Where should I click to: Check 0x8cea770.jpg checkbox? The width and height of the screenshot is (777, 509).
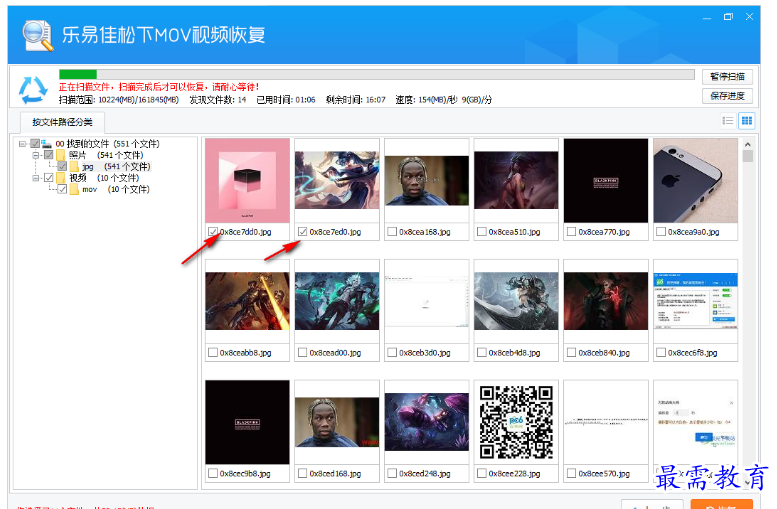[571, 231]
